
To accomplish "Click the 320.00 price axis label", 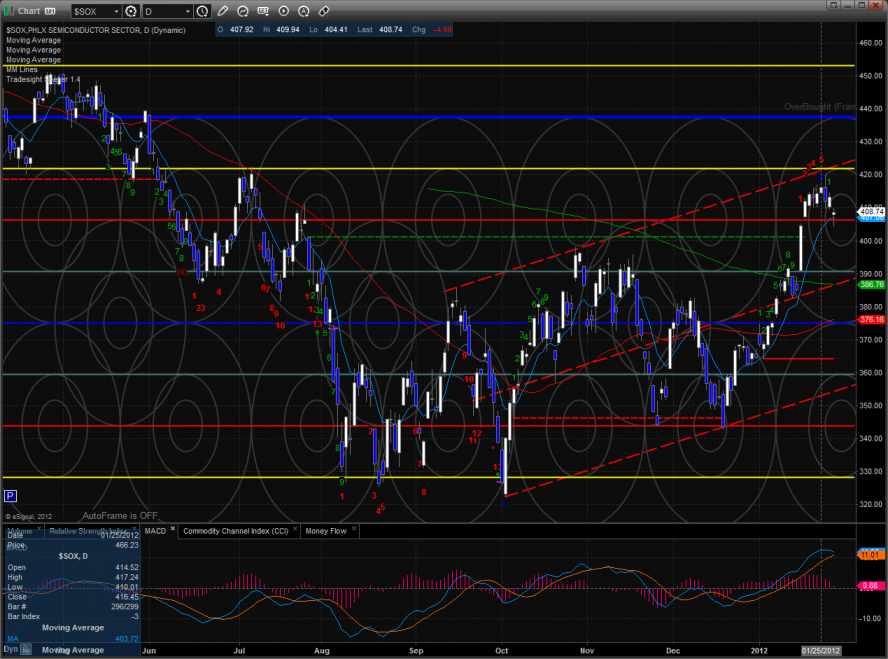I will tap(870, 504).
